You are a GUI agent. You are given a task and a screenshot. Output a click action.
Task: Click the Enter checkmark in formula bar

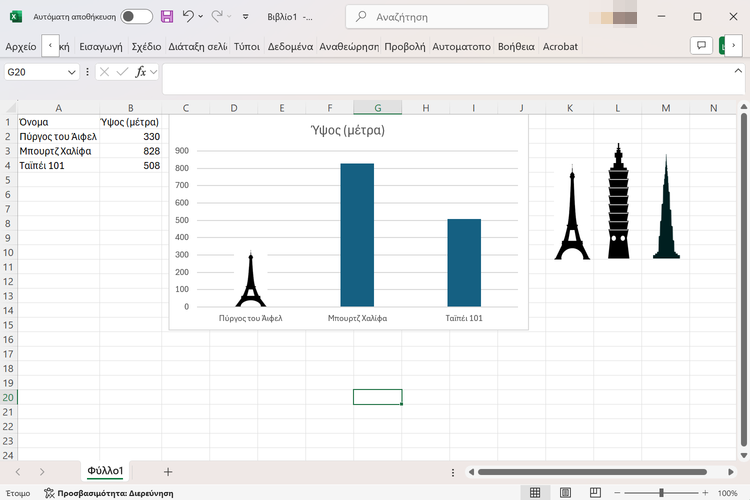pos(122,72)
